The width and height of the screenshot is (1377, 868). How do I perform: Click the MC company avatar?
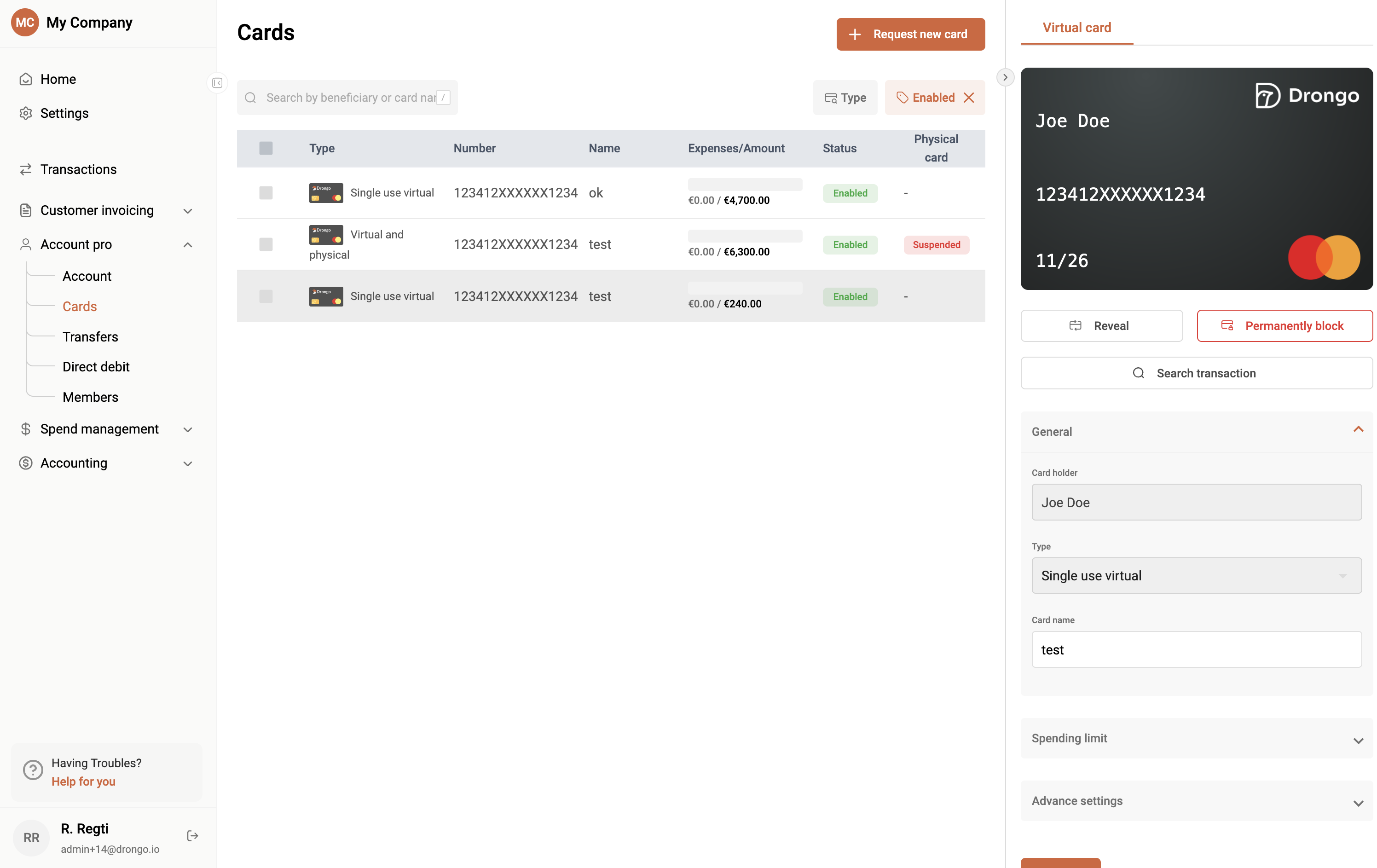tap(24, 22)
